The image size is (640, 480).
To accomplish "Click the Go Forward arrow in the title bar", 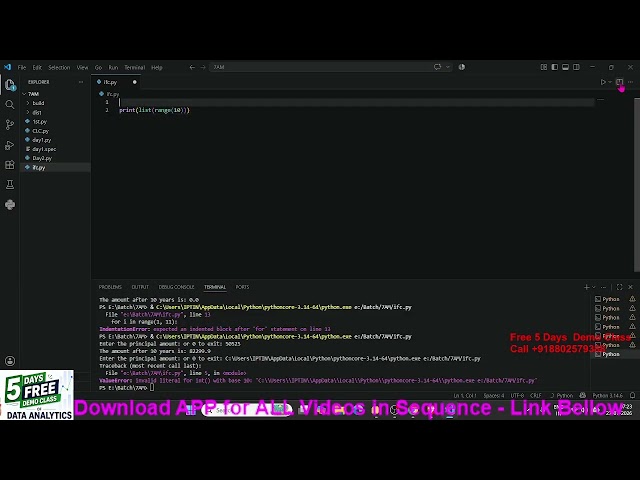I will point(203,67).
